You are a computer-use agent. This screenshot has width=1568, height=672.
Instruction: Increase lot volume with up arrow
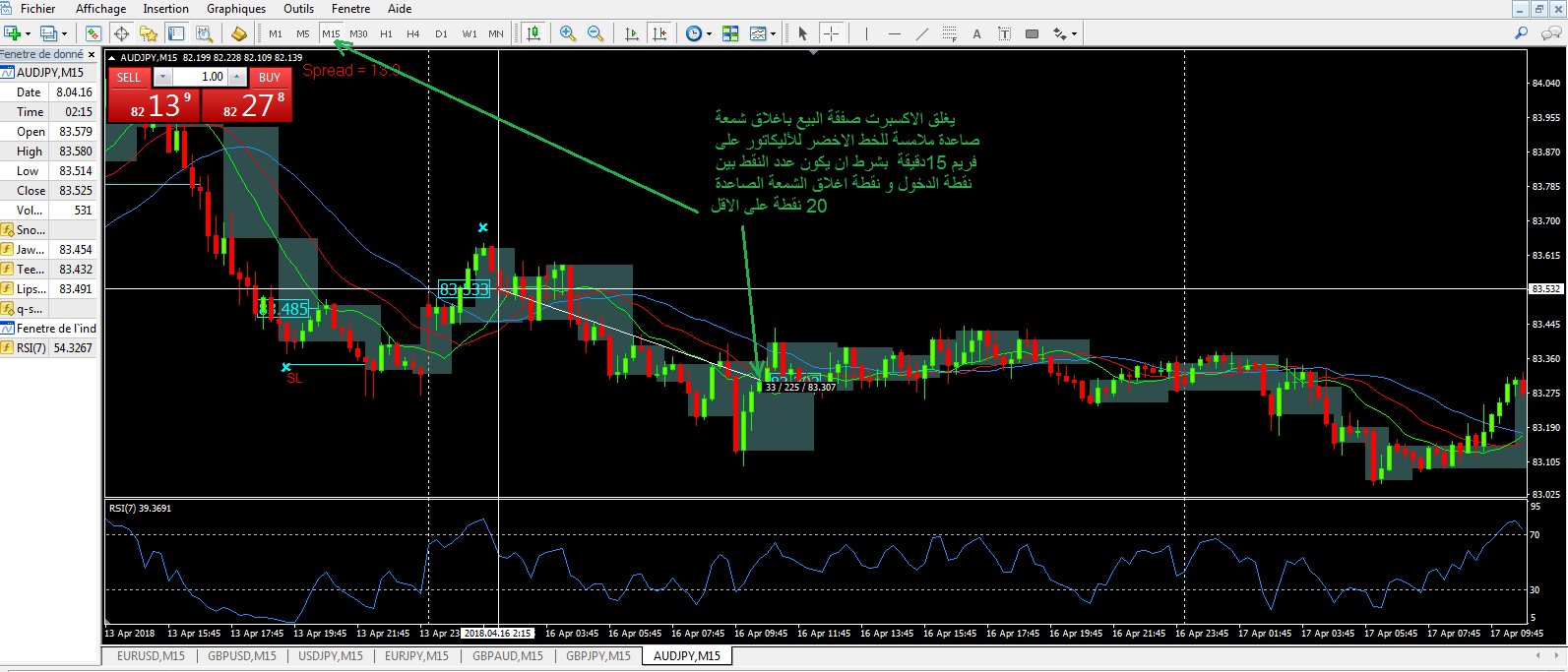click(237, 77)
